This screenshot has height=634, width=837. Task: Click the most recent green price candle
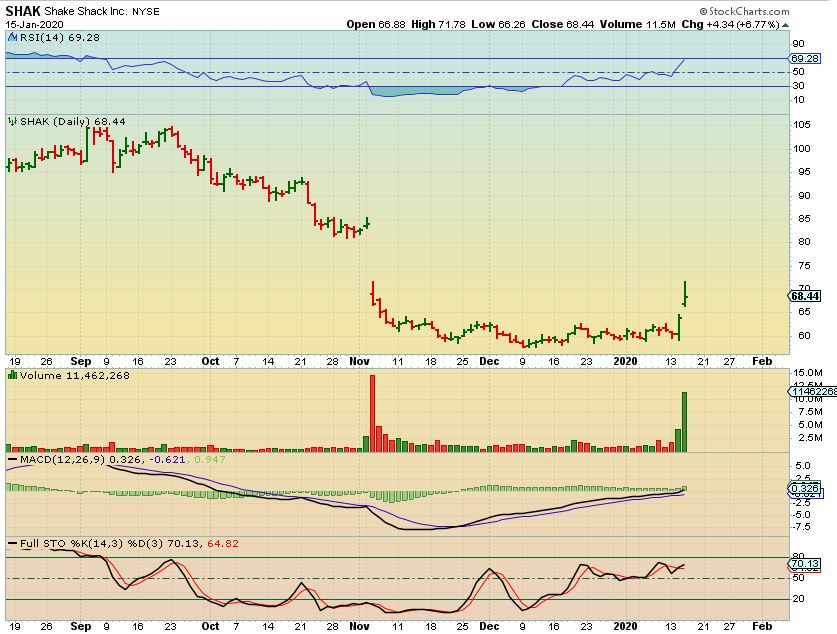[x=685, y=293]
